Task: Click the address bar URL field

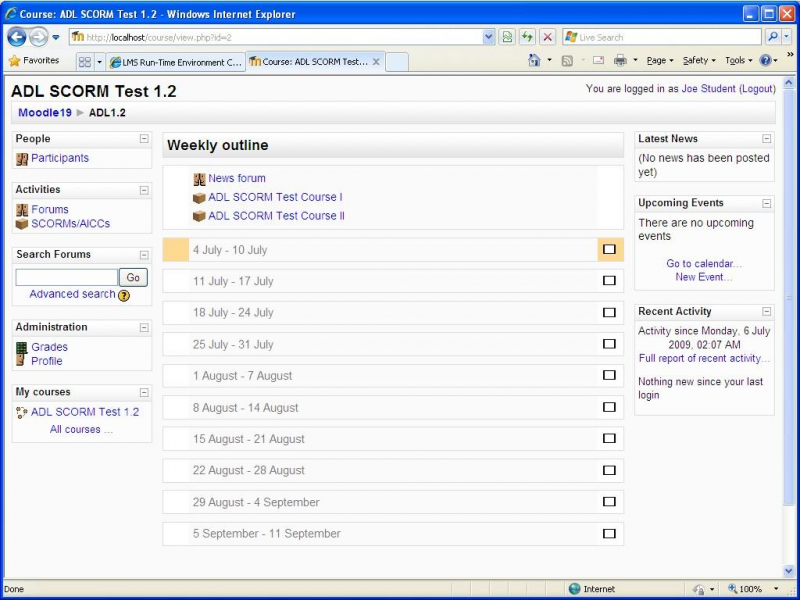Action: click(277, 37)
